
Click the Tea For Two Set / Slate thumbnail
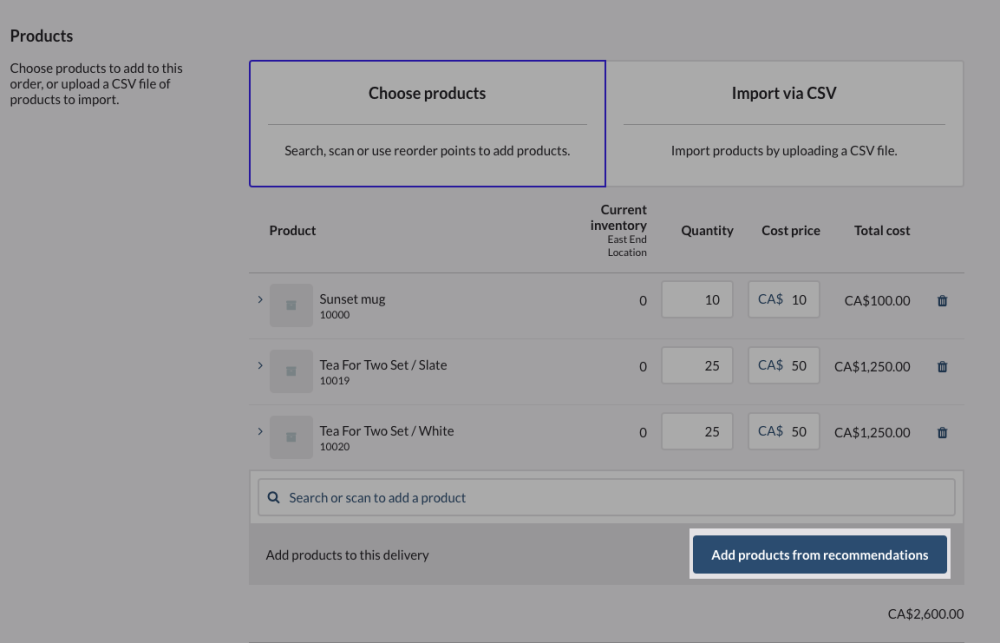point(291,369)
